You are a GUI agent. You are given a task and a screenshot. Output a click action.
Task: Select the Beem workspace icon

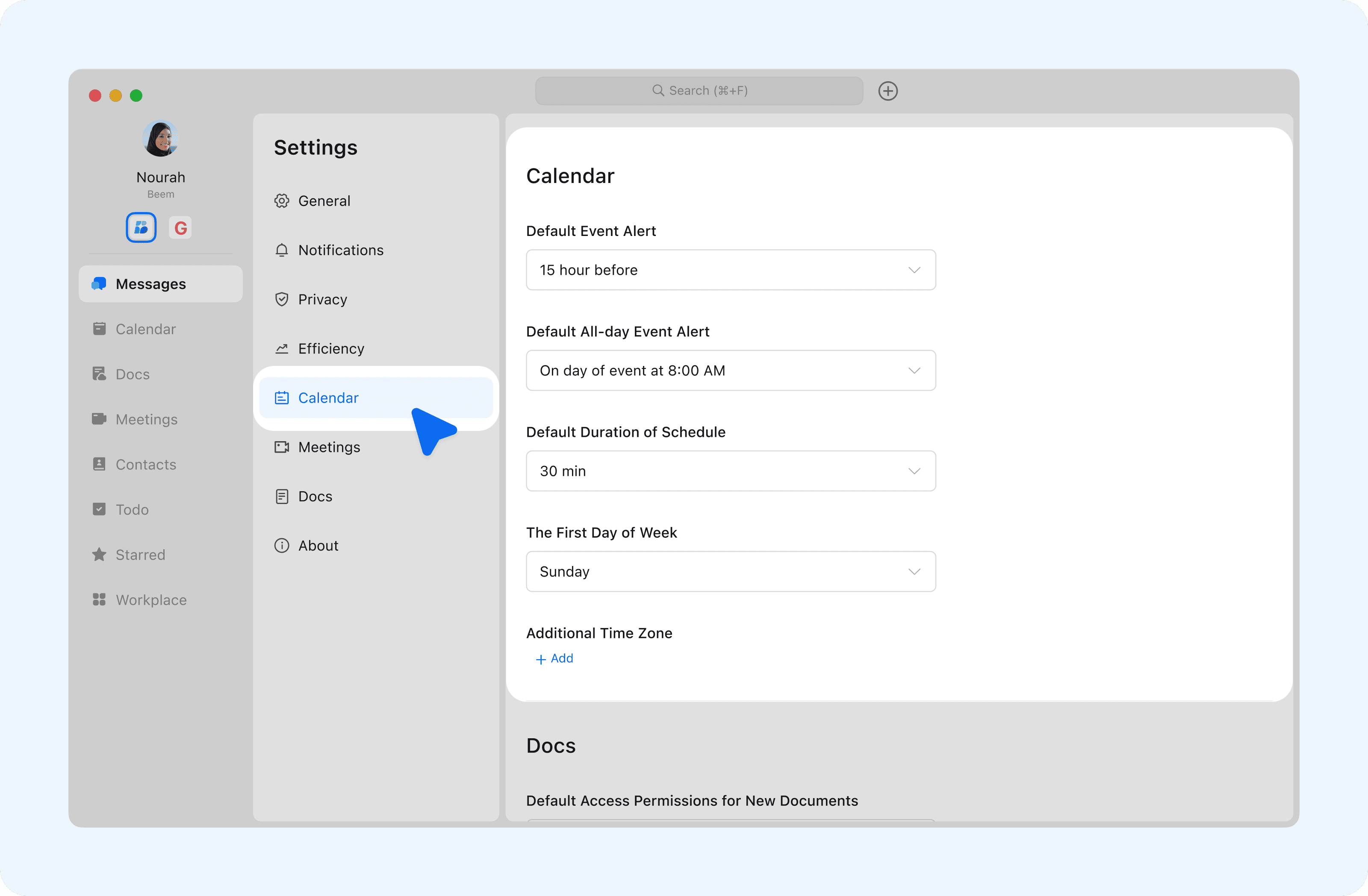pyautogui.click(x=141, y=227)
